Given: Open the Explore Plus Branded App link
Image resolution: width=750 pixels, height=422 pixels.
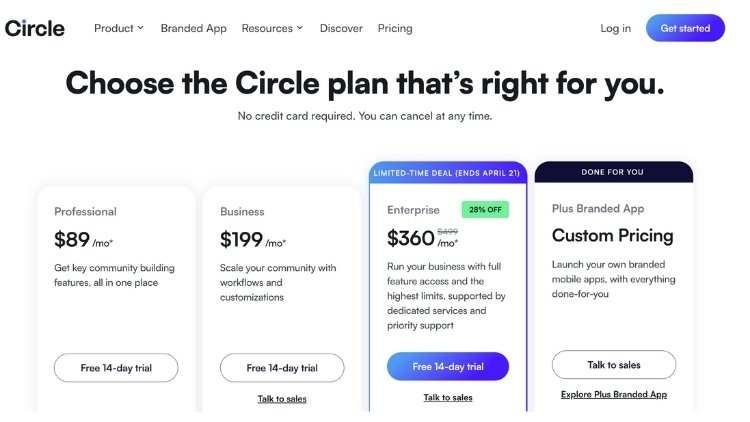Looking at the screenshot, I should pos(614,394).
